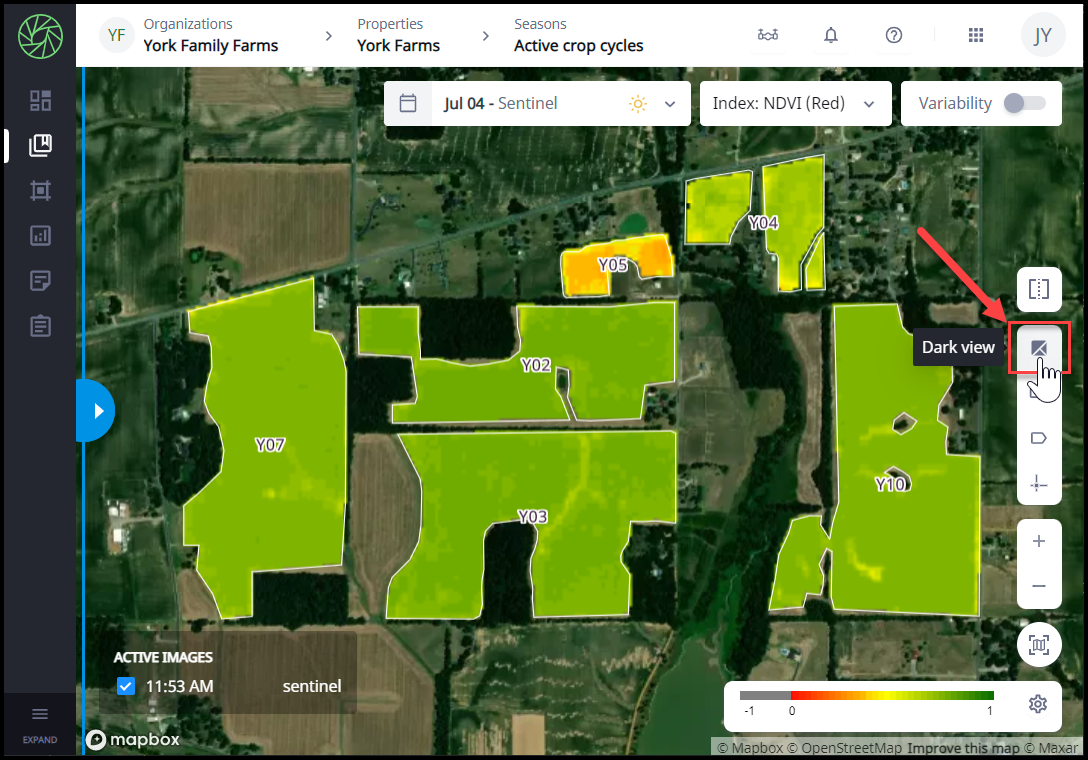Click the Dark view map button
Screen dimensions: 1088x760
[x=1038, y=347]
